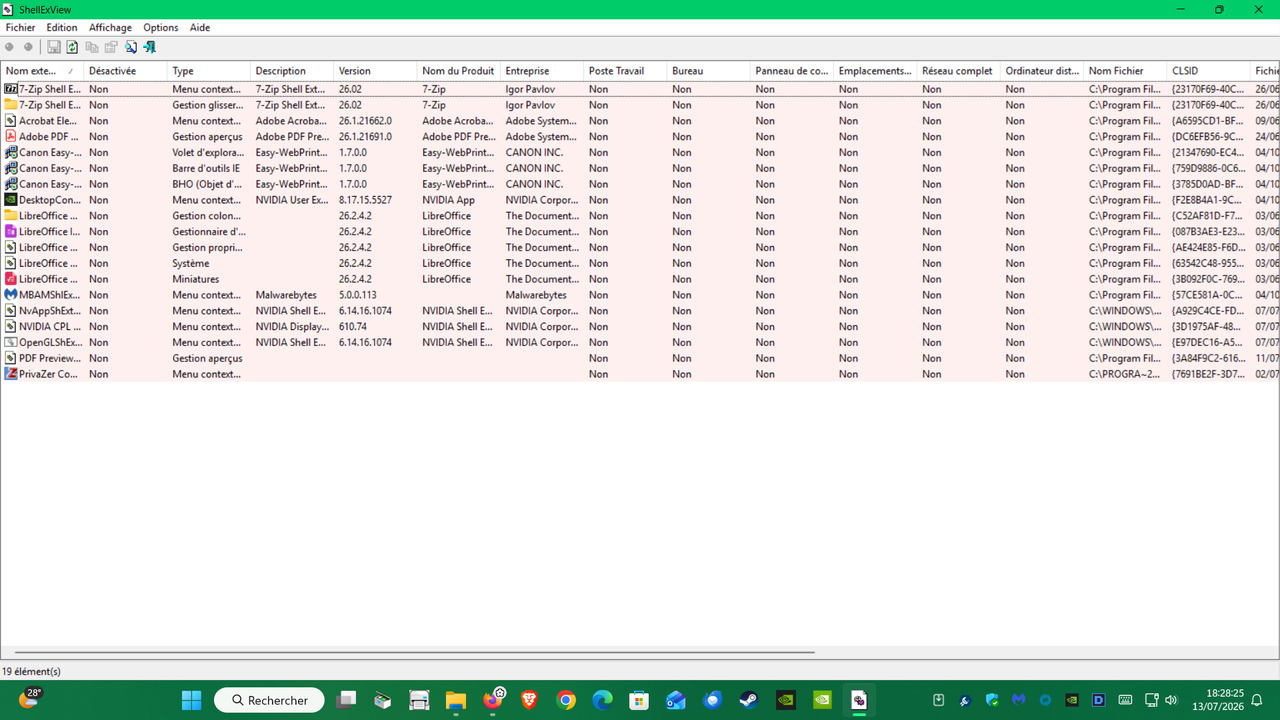Click the volume icon in system tray

(x=1171, y=700)
